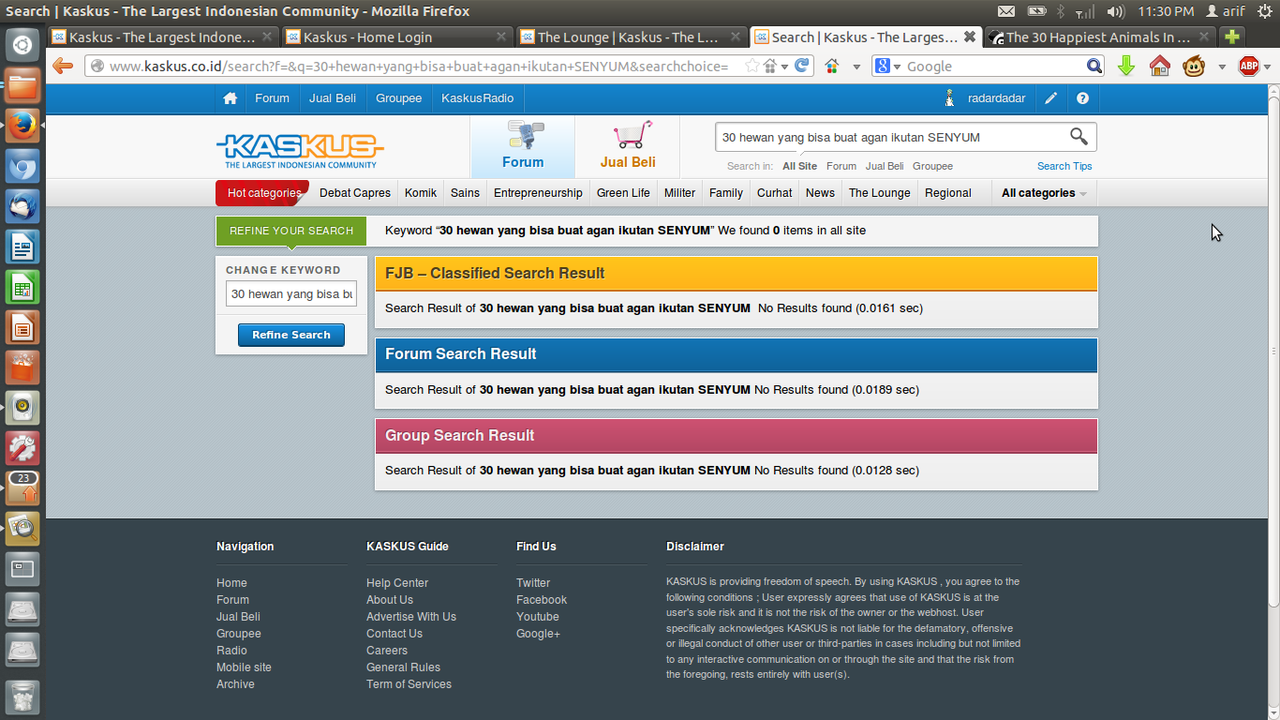
Task: Close the active Search | Kaskus tab
Action: coord(969,37)
